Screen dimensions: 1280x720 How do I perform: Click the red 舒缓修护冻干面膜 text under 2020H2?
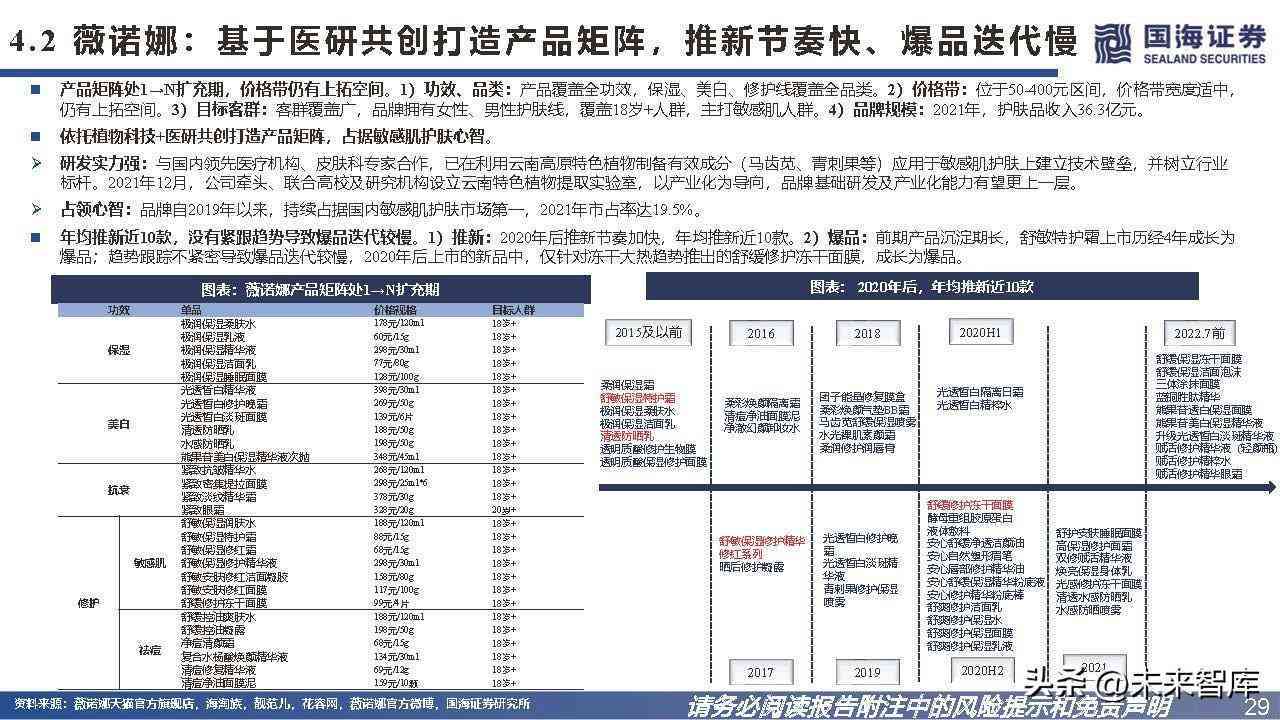pyautogui.click(x=969, y=505)
